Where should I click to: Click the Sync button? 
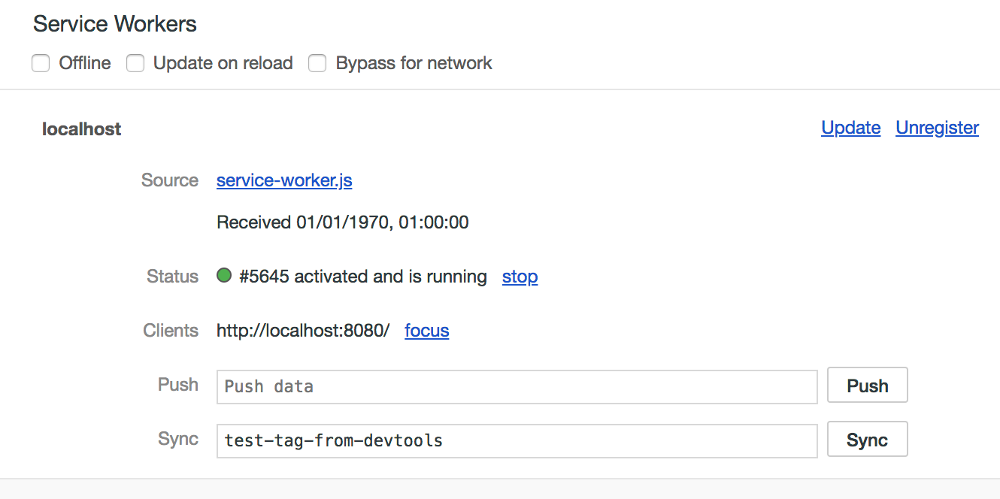point(867,440)
